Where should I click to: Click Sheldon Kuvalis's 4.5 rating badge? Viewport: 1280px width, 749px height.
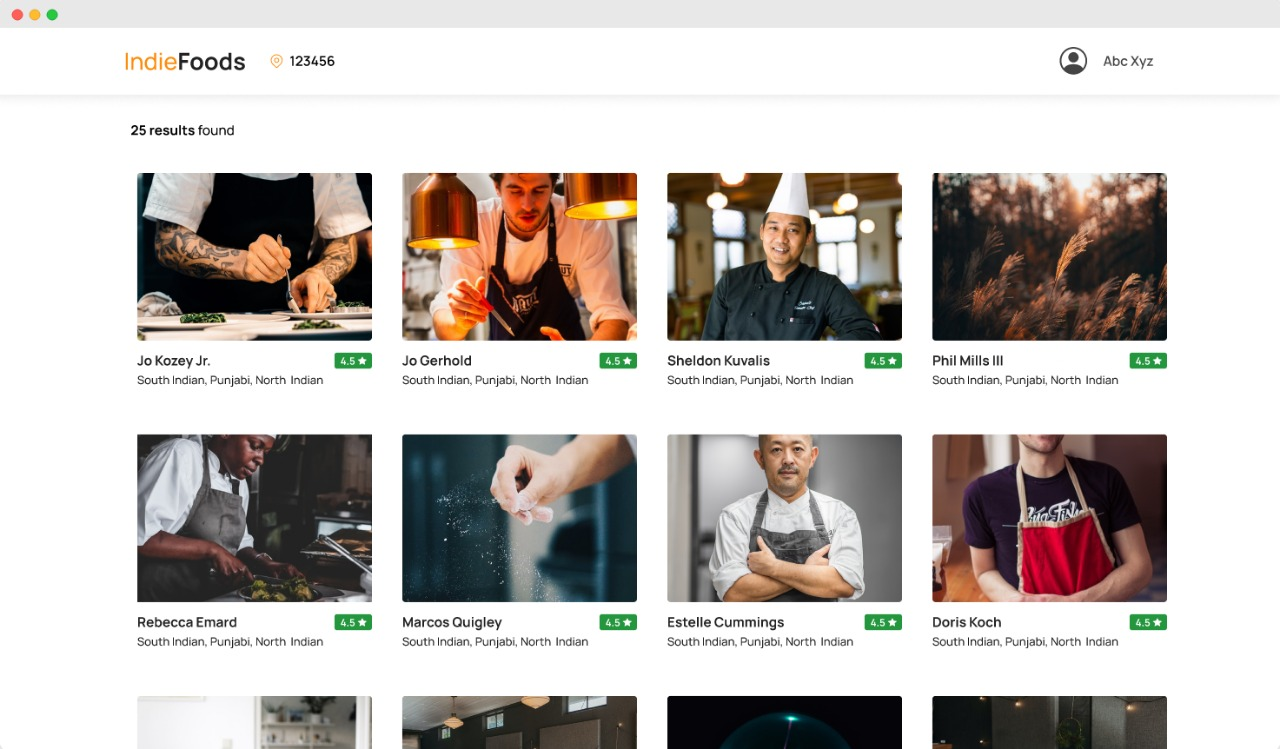883,361
